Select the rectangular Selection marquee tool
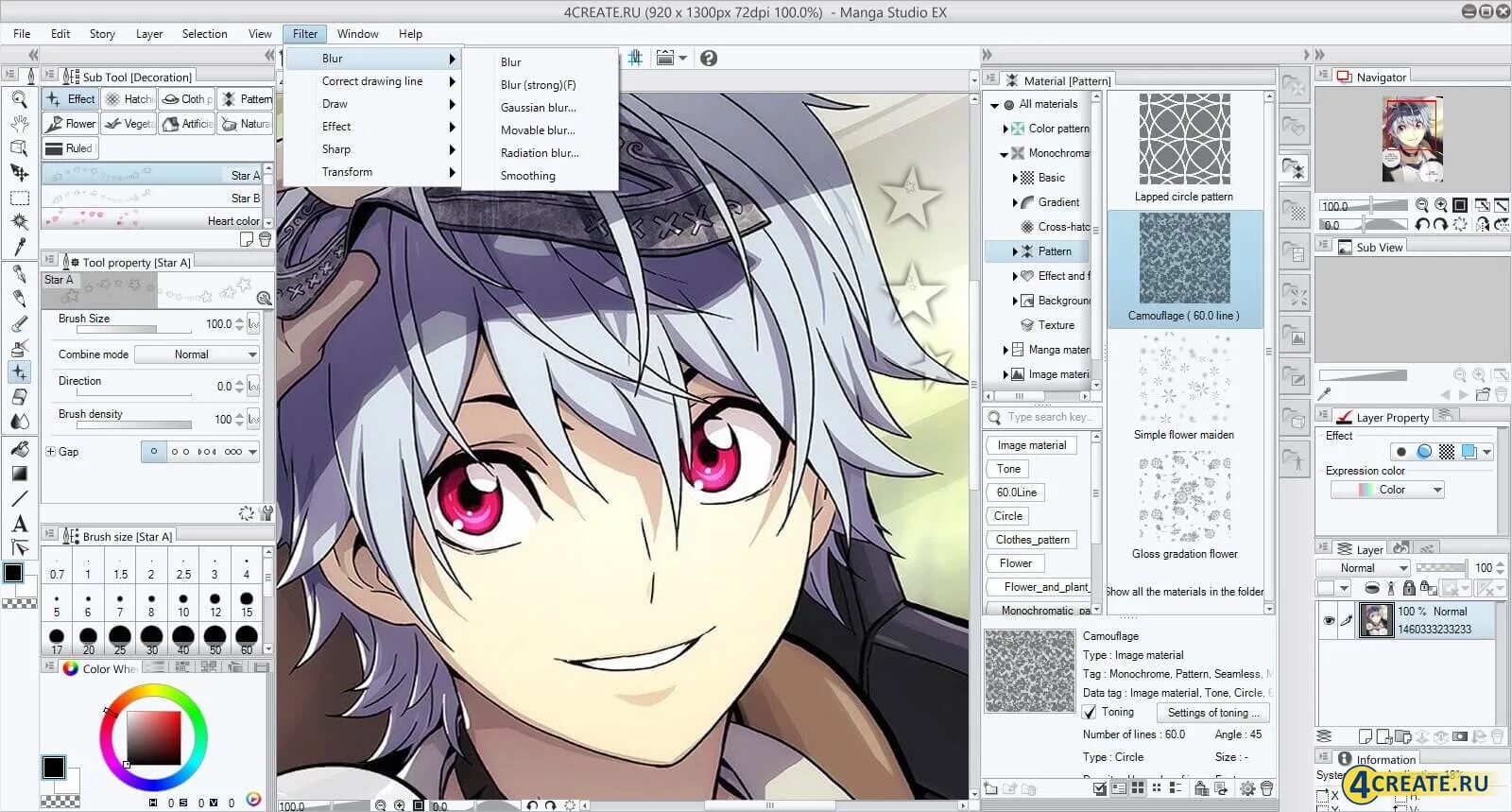Screen dimensions: 1512x812 click(19, 198)
